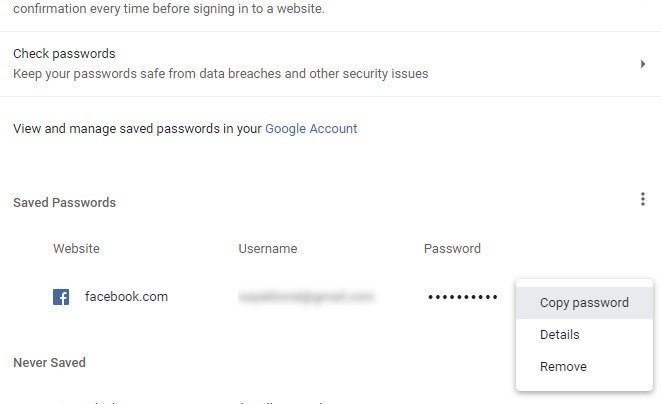Select Copy password from the context menu

pos(584,303)
